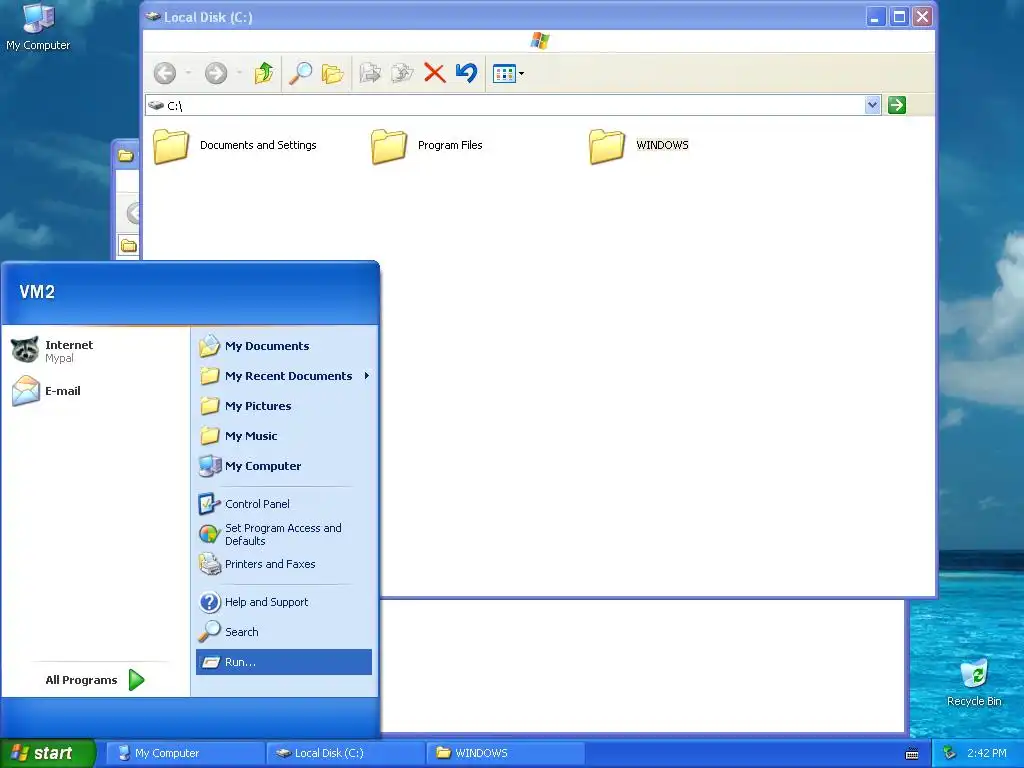Open My Documents from Start menu
The width and height of the screenshot is (1024, 768).
pos(284,346)
